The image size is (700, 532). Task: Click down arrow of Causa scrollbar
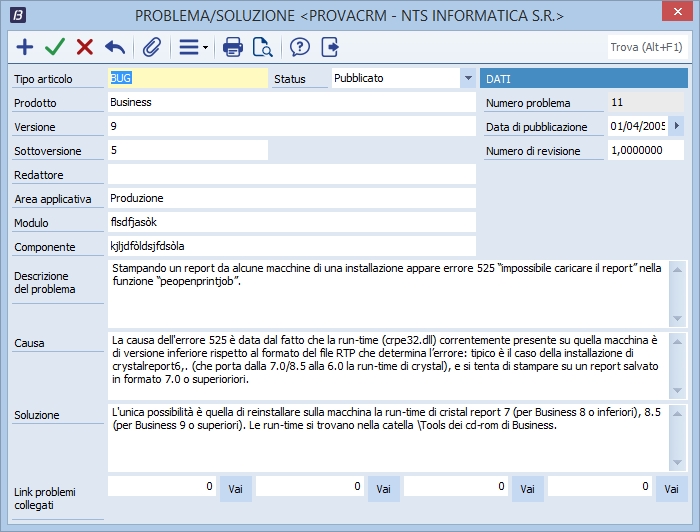(678, 391)
